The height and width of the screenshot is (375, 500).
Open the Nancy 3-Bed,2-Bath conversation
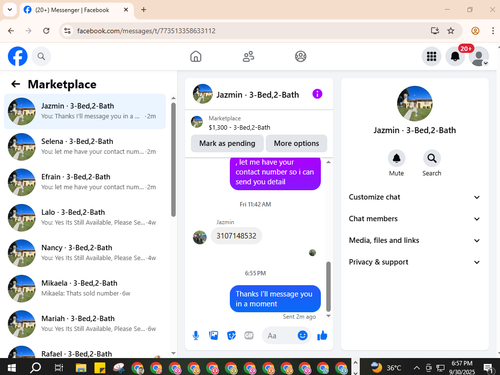[x=85, y=253]
